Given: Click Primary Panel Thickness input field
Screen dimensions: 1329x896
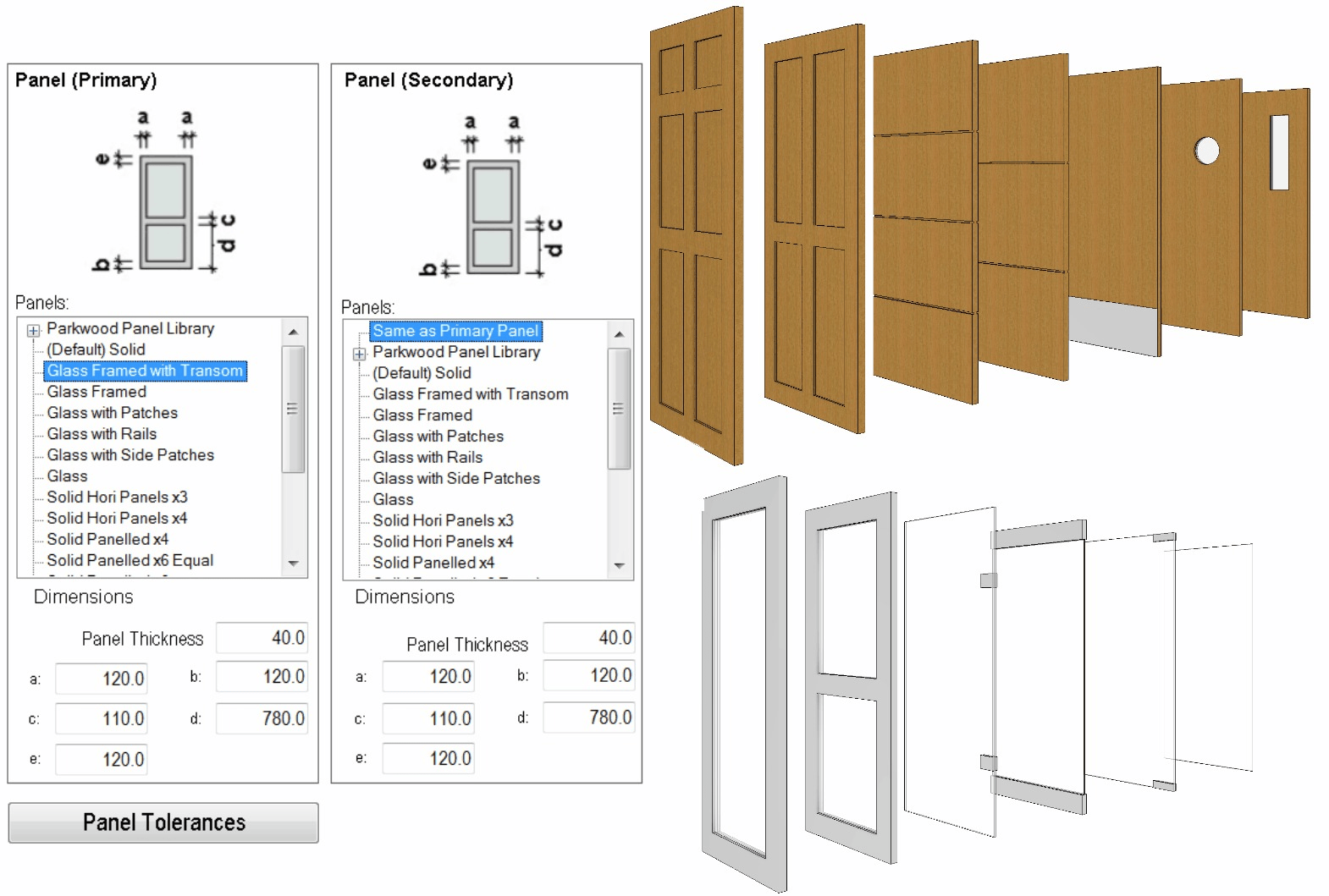Looking at the screenshot, I should [262, 638].
